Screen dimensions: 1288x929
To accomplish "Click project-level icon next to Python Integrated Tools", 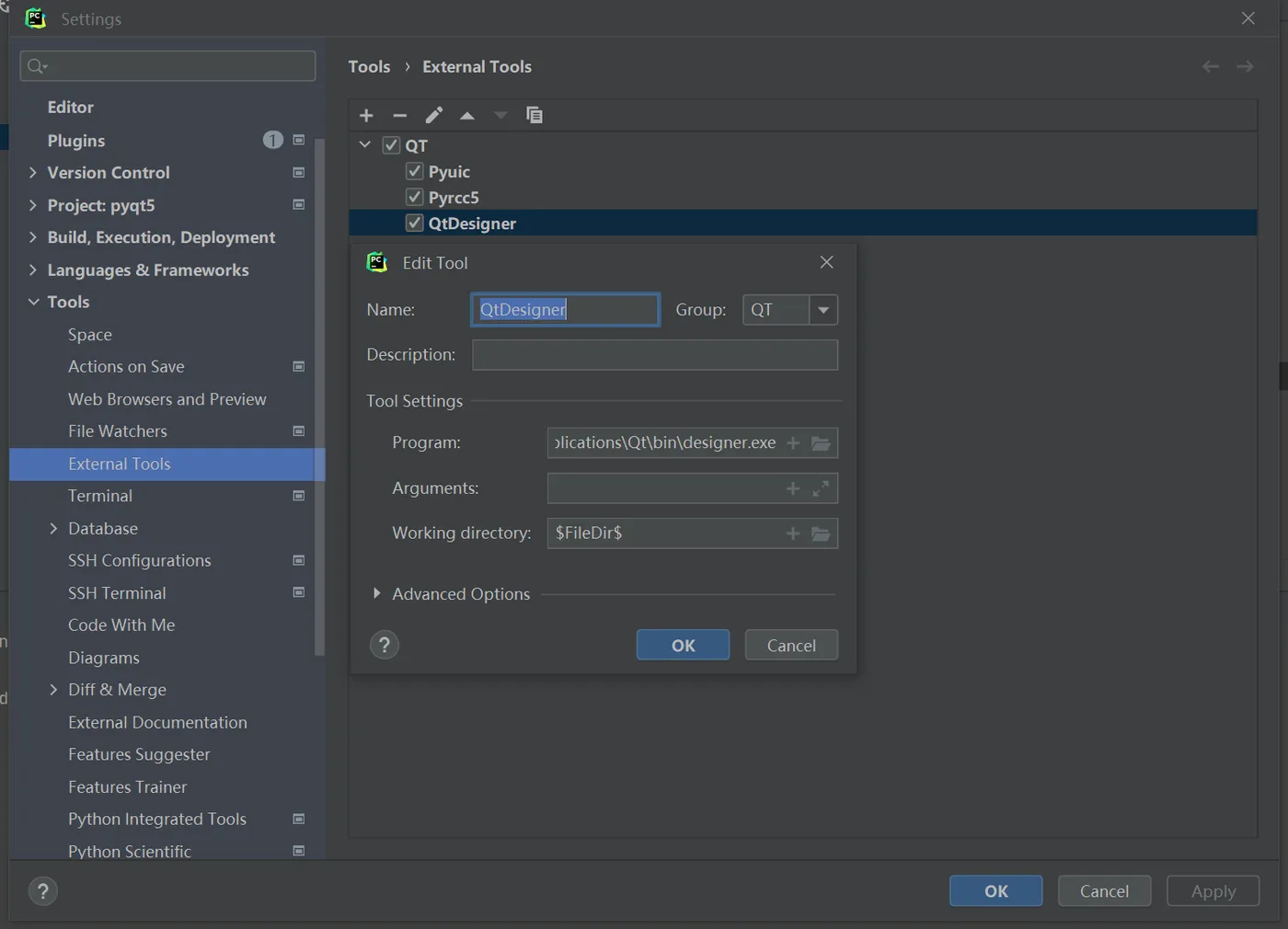I will coord(299,819).
